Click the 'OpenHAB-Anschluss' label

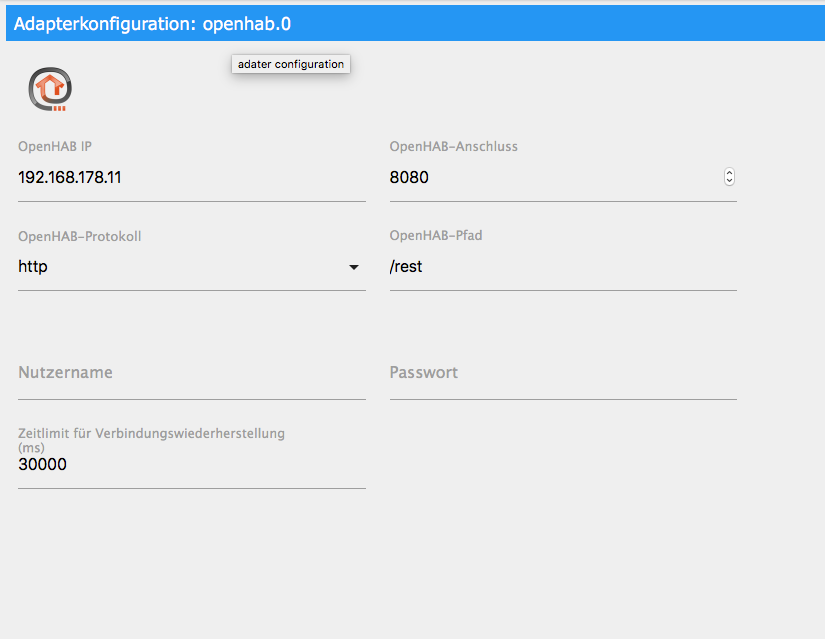point(454,146)
